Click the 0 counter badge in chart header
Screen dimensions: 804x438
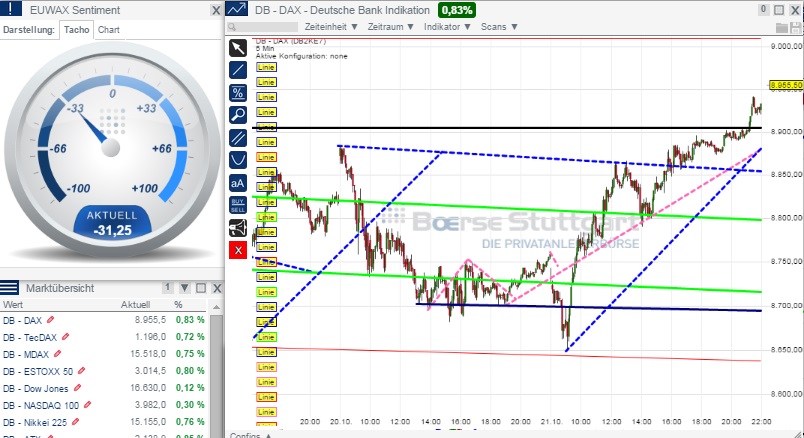(x=763, y=9)
